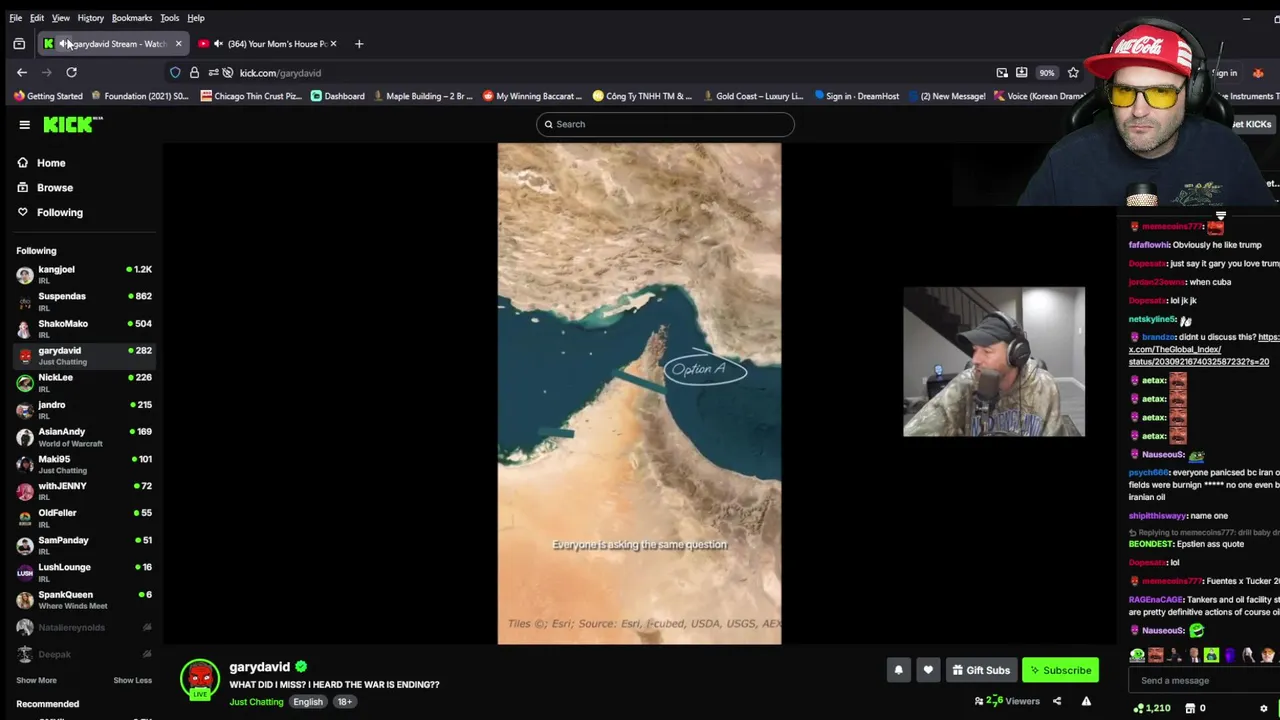Bookmark this page with the star icon
The height and width of the screenshot is (720, 1280).
[1073, 73]
